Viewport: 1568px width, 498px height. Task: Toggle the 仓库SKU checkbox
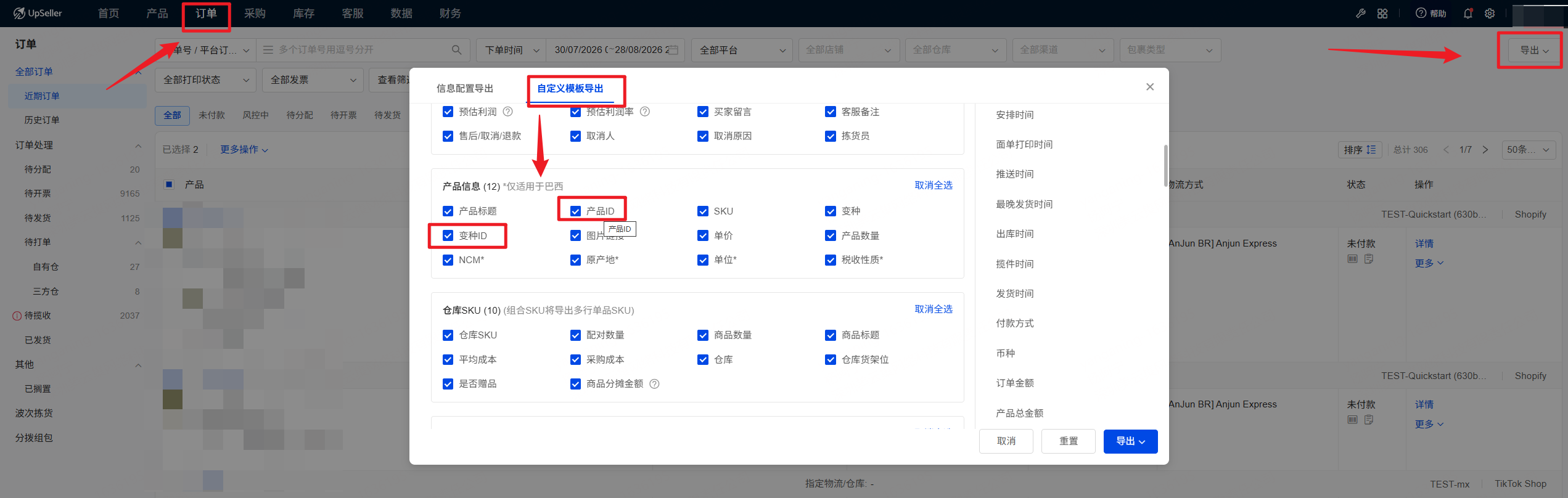click(448, 335)
